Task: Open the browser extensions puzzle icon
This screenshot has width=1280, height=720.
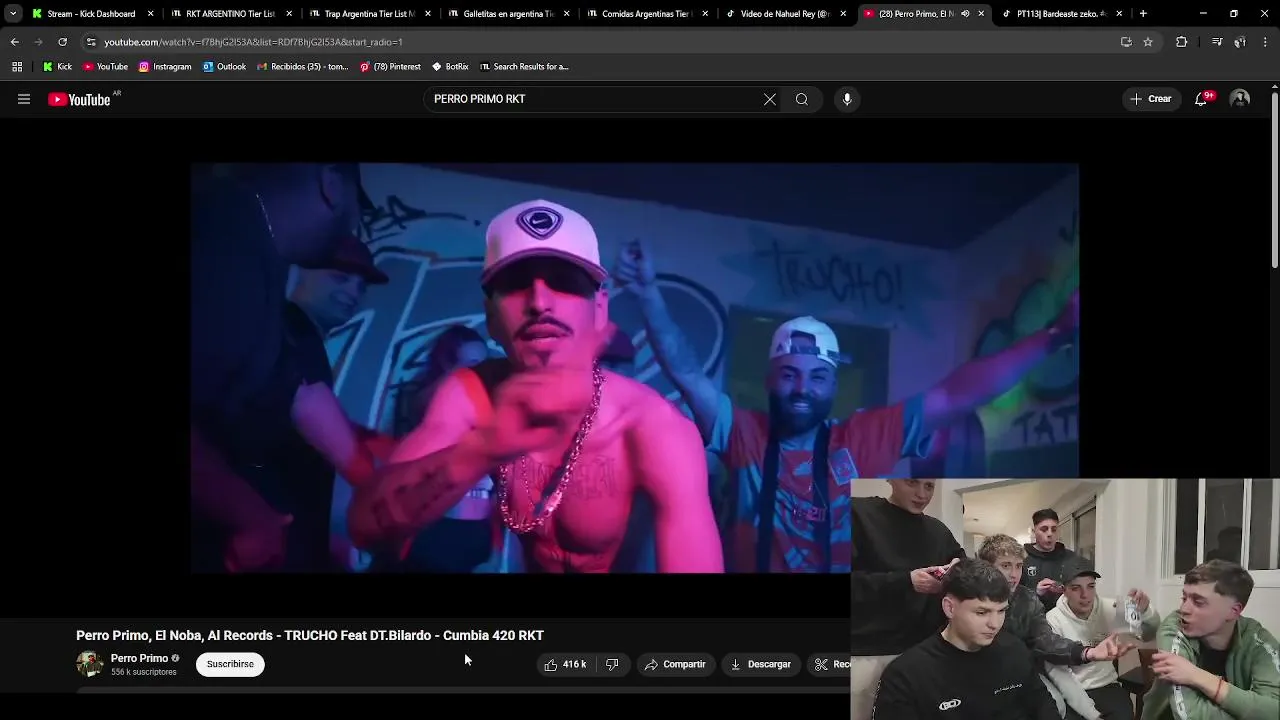Action: pyautogui.click(x=1181, y=42)
